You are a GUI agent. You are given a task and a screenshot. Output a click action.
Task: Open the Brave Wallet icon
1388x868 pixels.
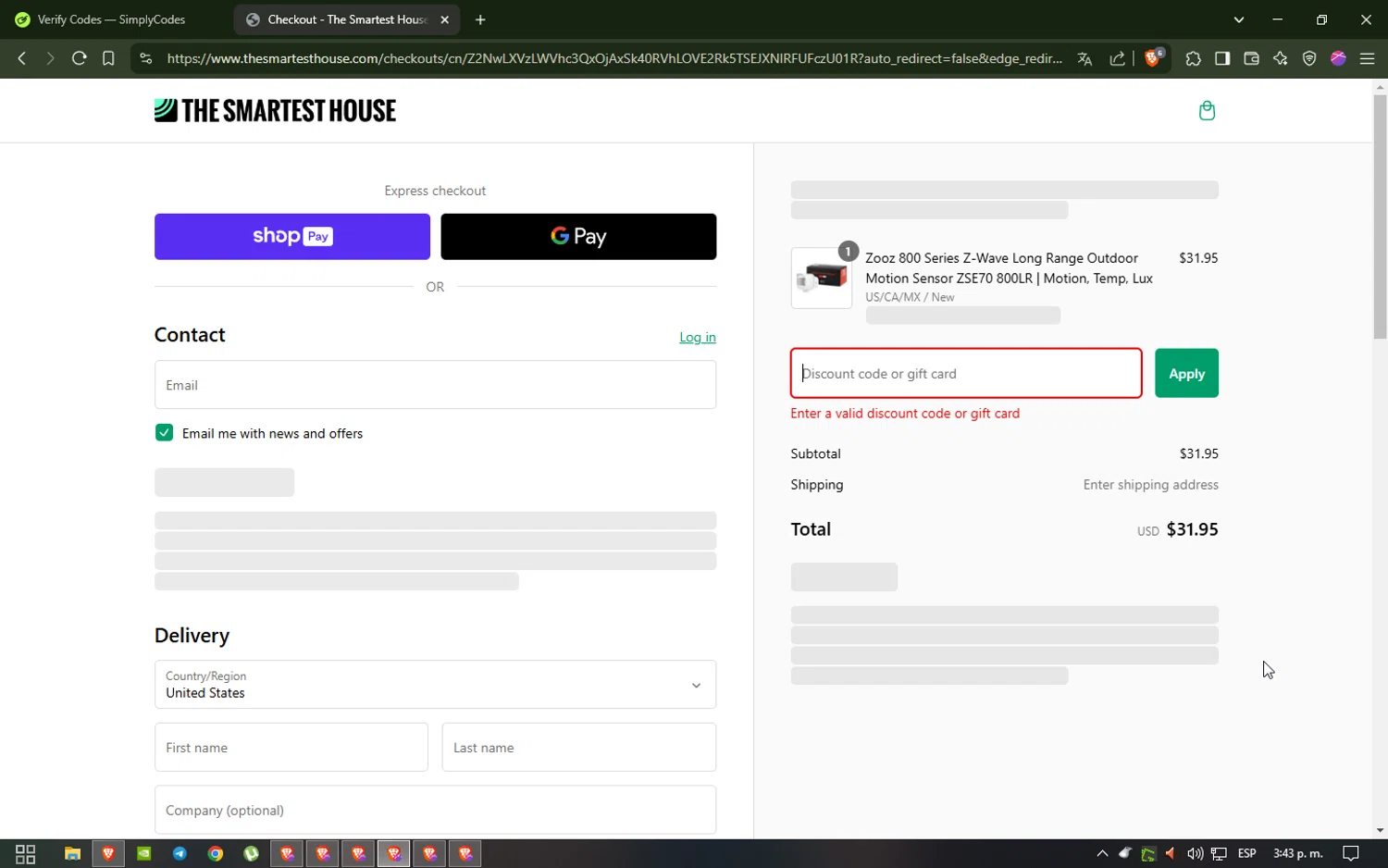coord(1251,58)
